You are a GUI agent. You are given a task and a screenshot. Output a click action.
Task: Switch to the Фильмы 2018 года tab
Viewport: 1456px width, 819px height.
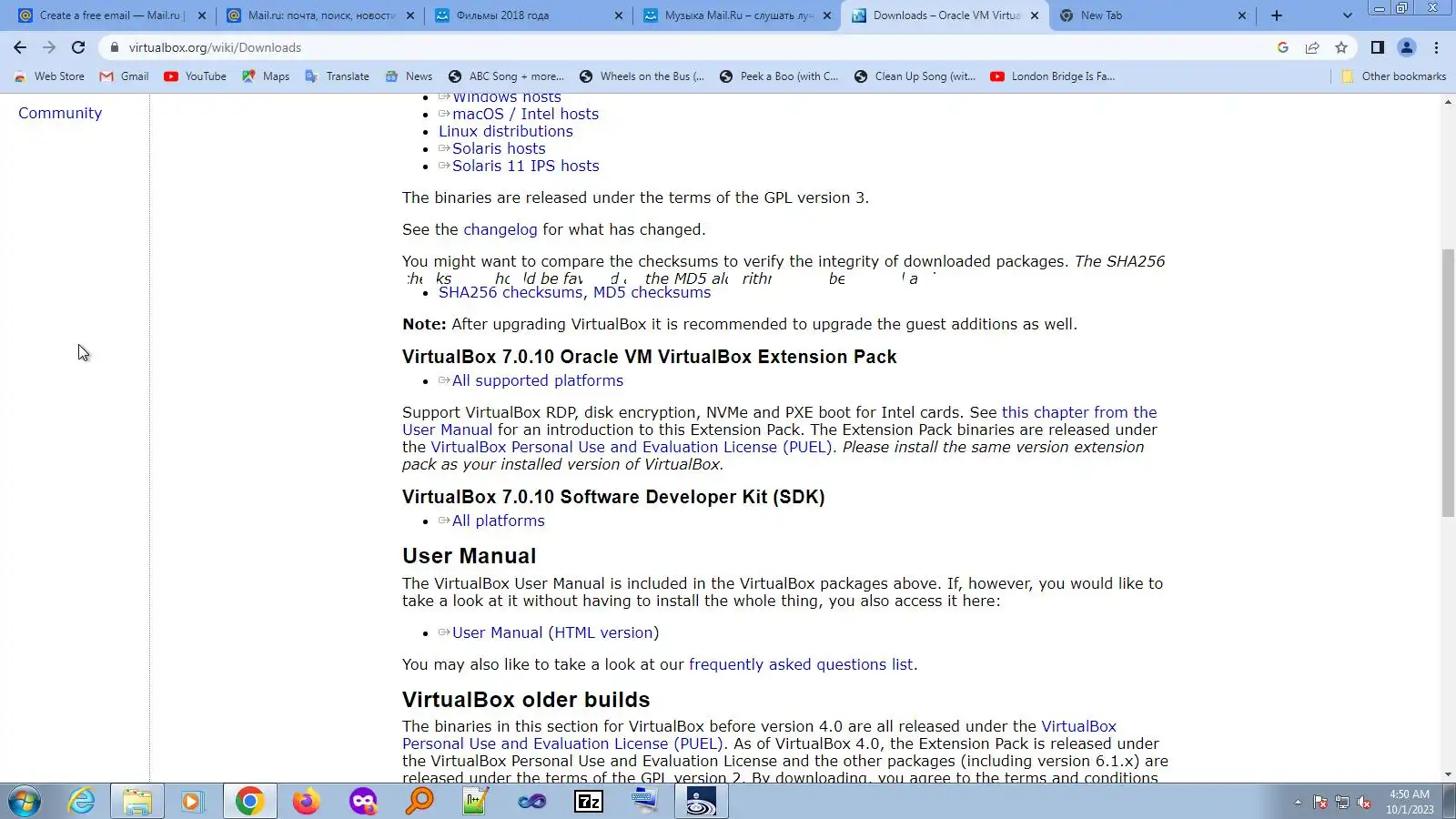(x=530, y=15)
